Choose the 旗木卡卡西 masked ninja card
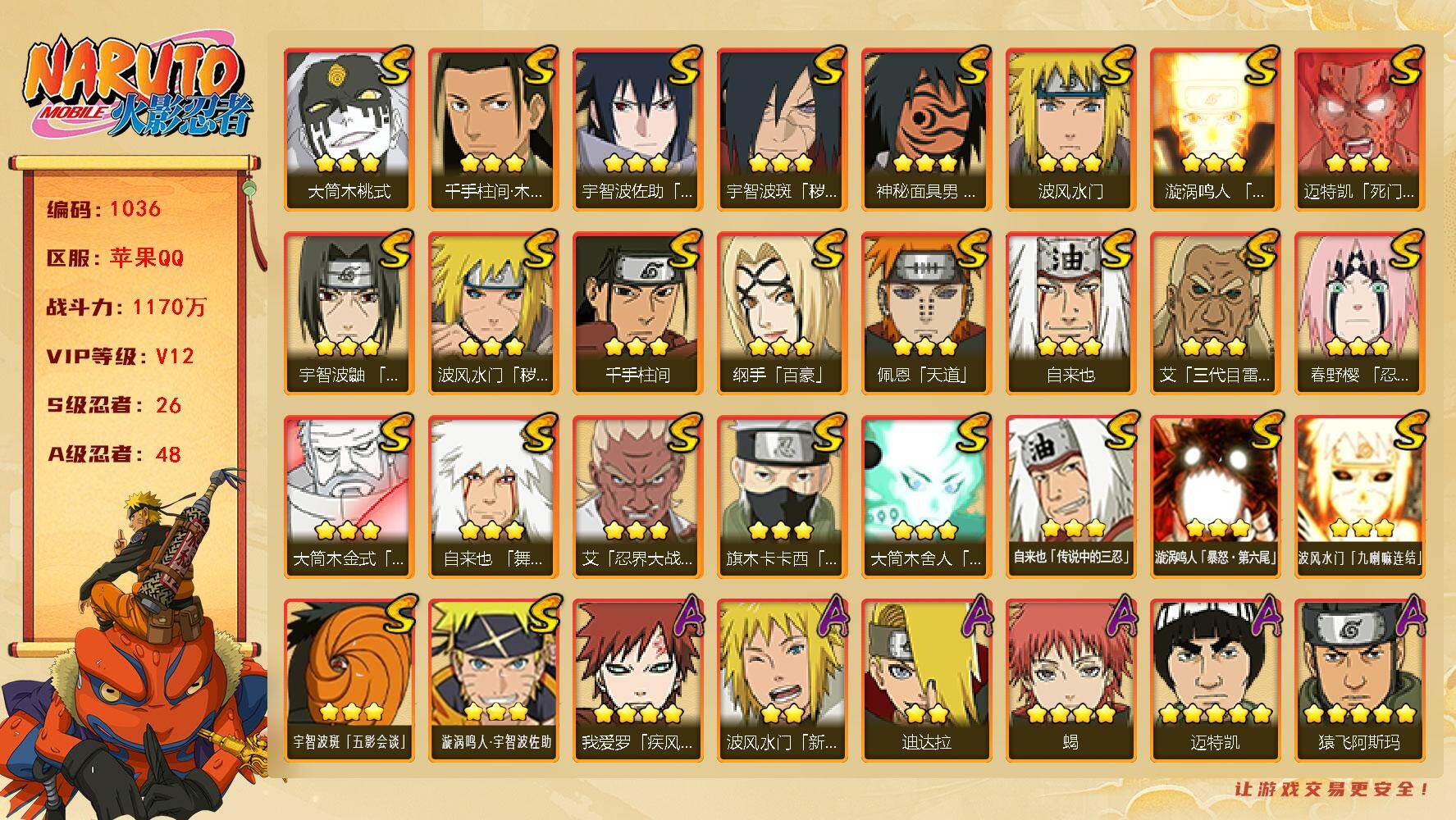Viewport: 1456px width, 820px height. pos(782,496)
